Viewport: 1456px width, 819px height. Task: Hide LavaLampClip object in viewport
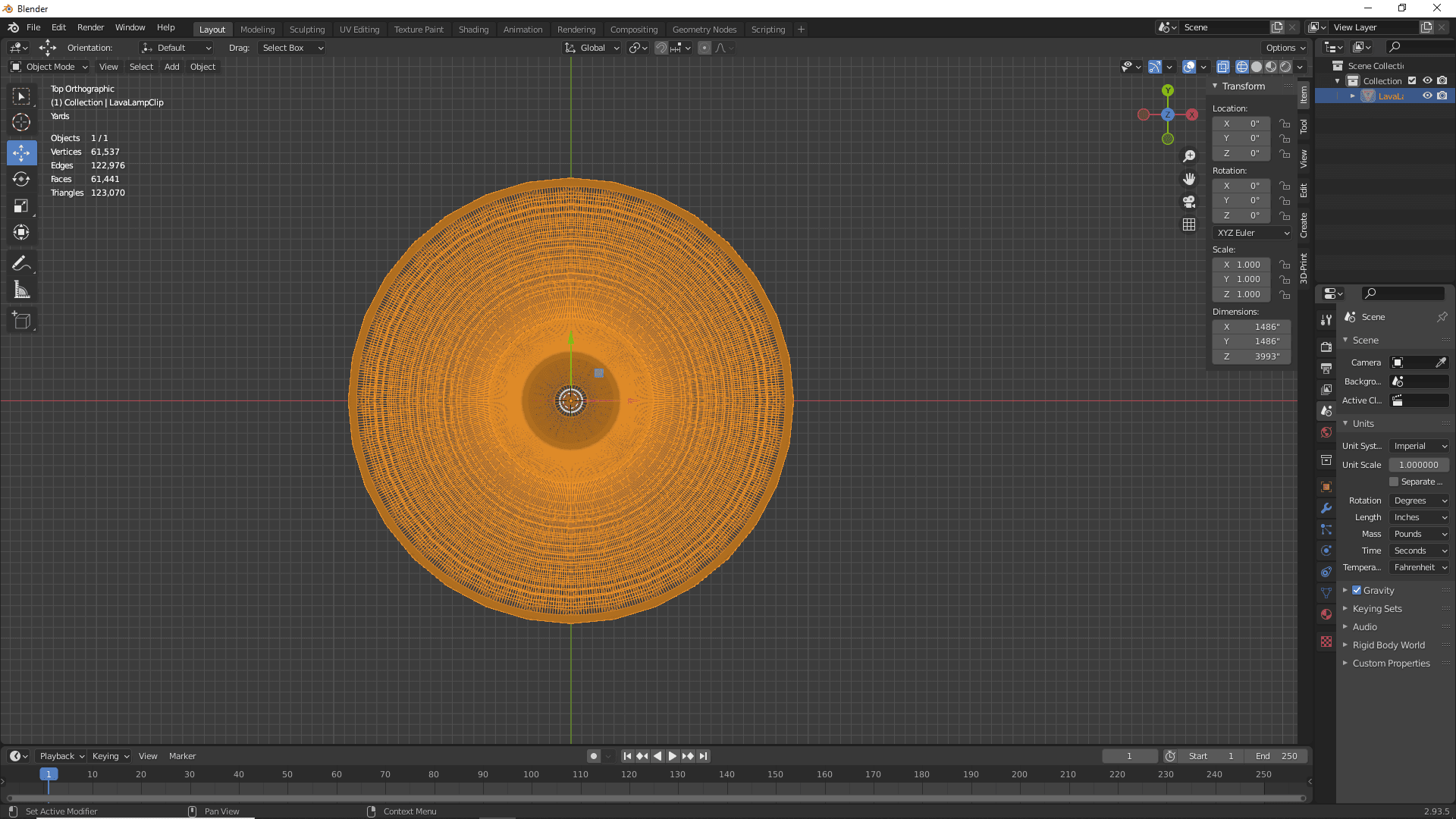1427,96
